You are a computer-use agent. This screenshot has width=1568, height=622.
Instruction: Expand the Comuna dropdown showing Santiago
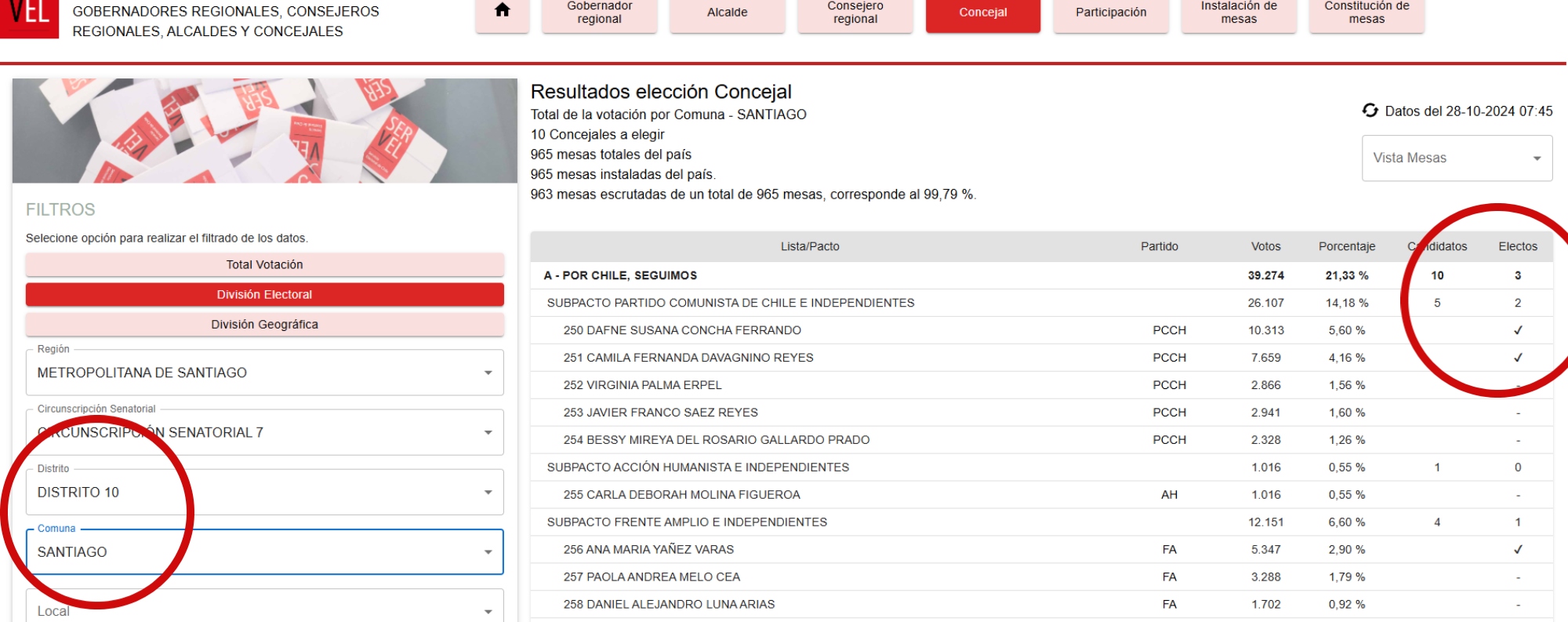(x=264, y=552)
